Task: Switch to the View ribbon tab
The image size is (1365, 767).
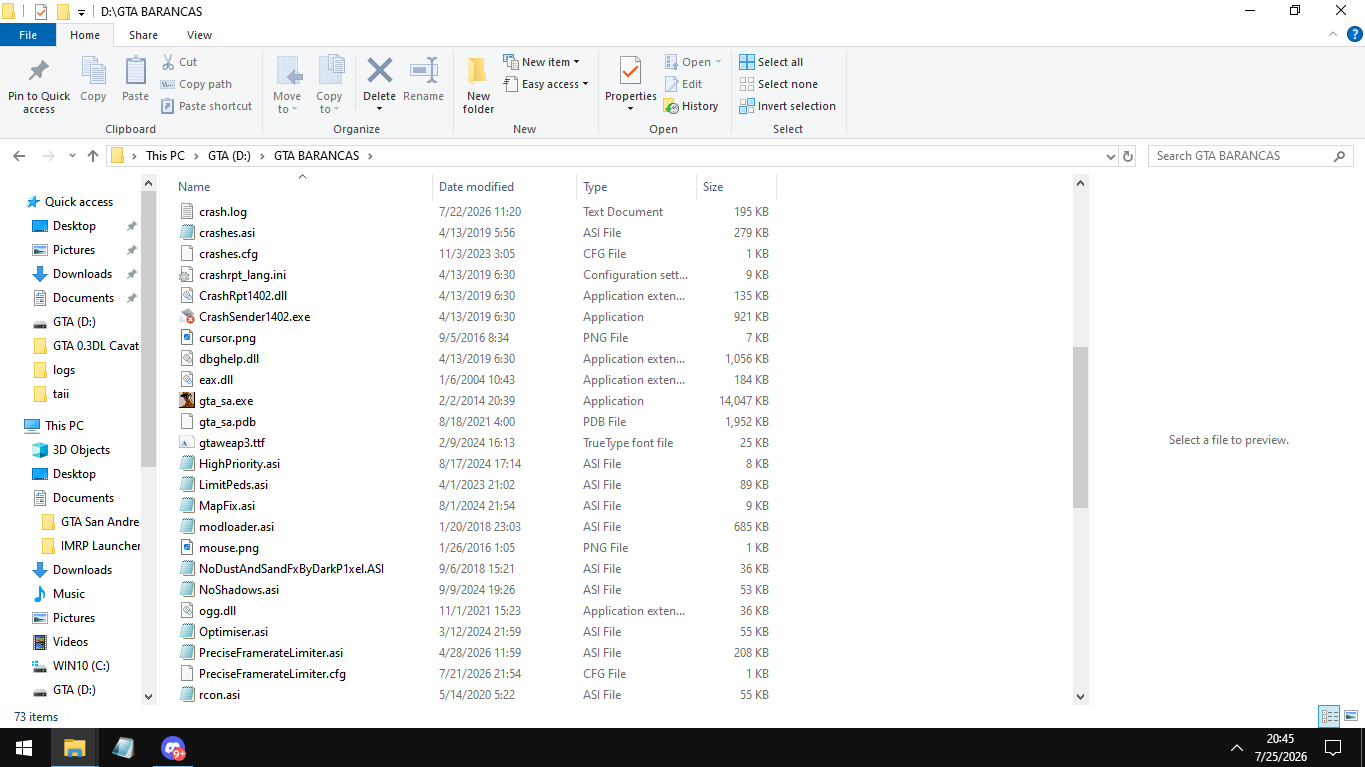Action: tap(199, 35)
